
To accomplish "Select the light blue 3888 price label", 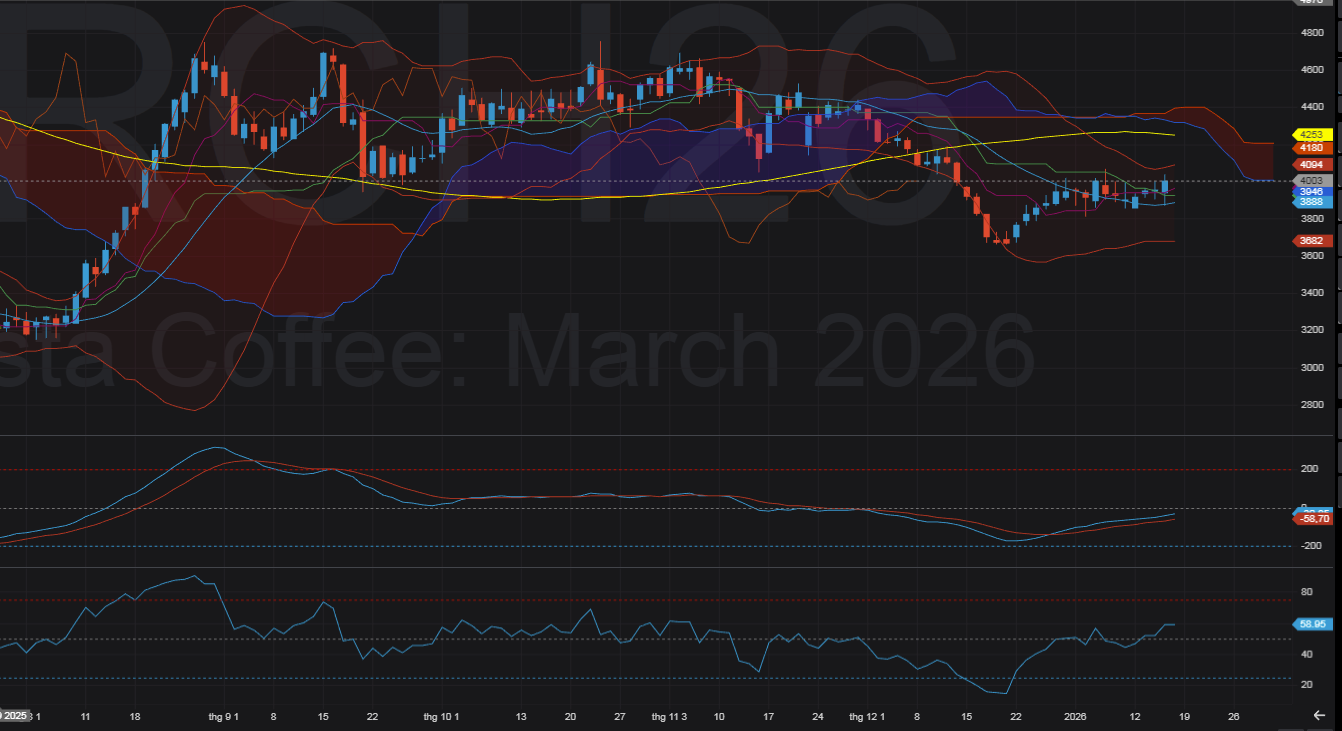I will [1309, 201].
